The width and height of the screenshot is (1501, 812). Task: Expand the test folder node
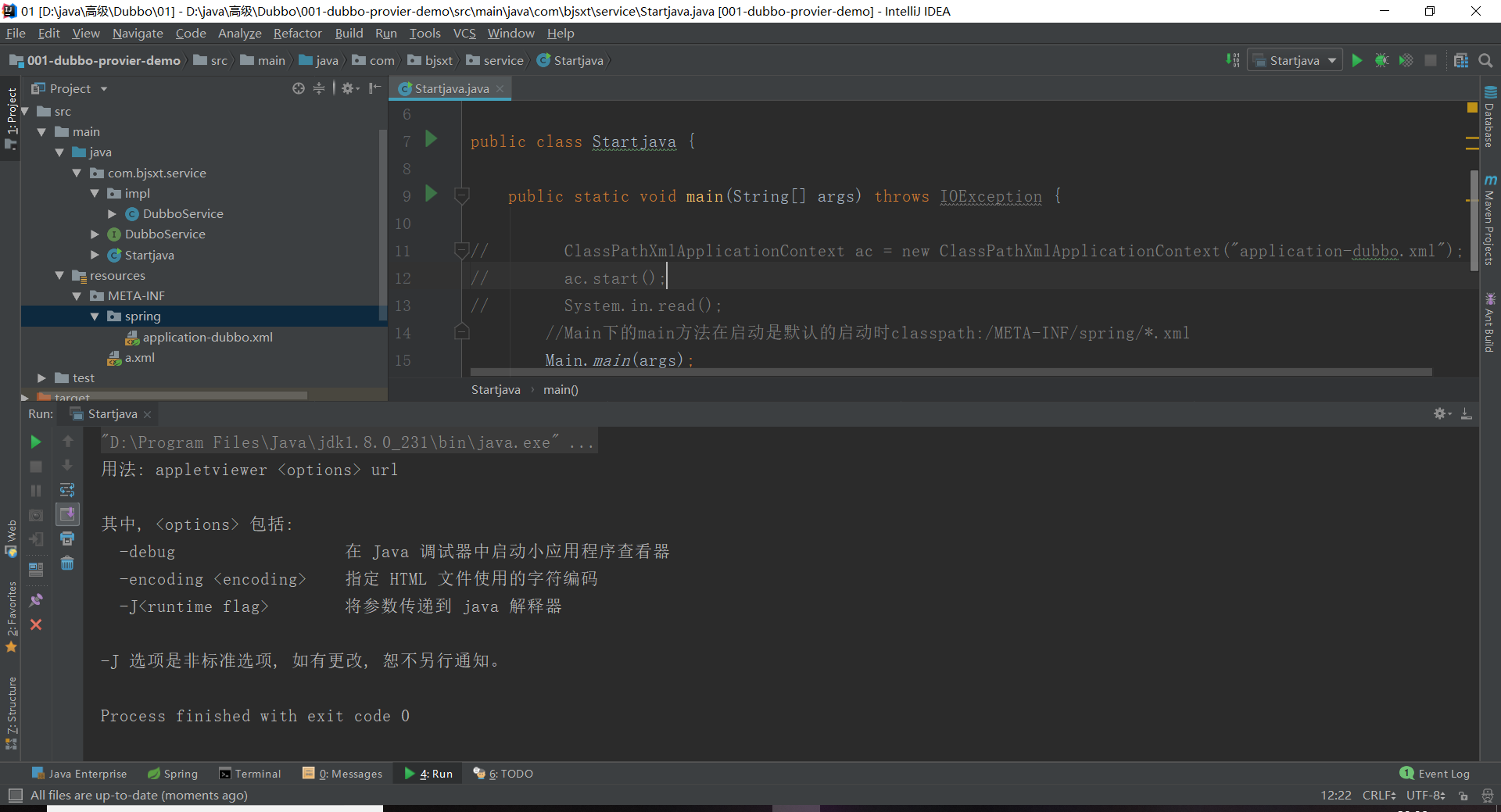tap(41, 377)
